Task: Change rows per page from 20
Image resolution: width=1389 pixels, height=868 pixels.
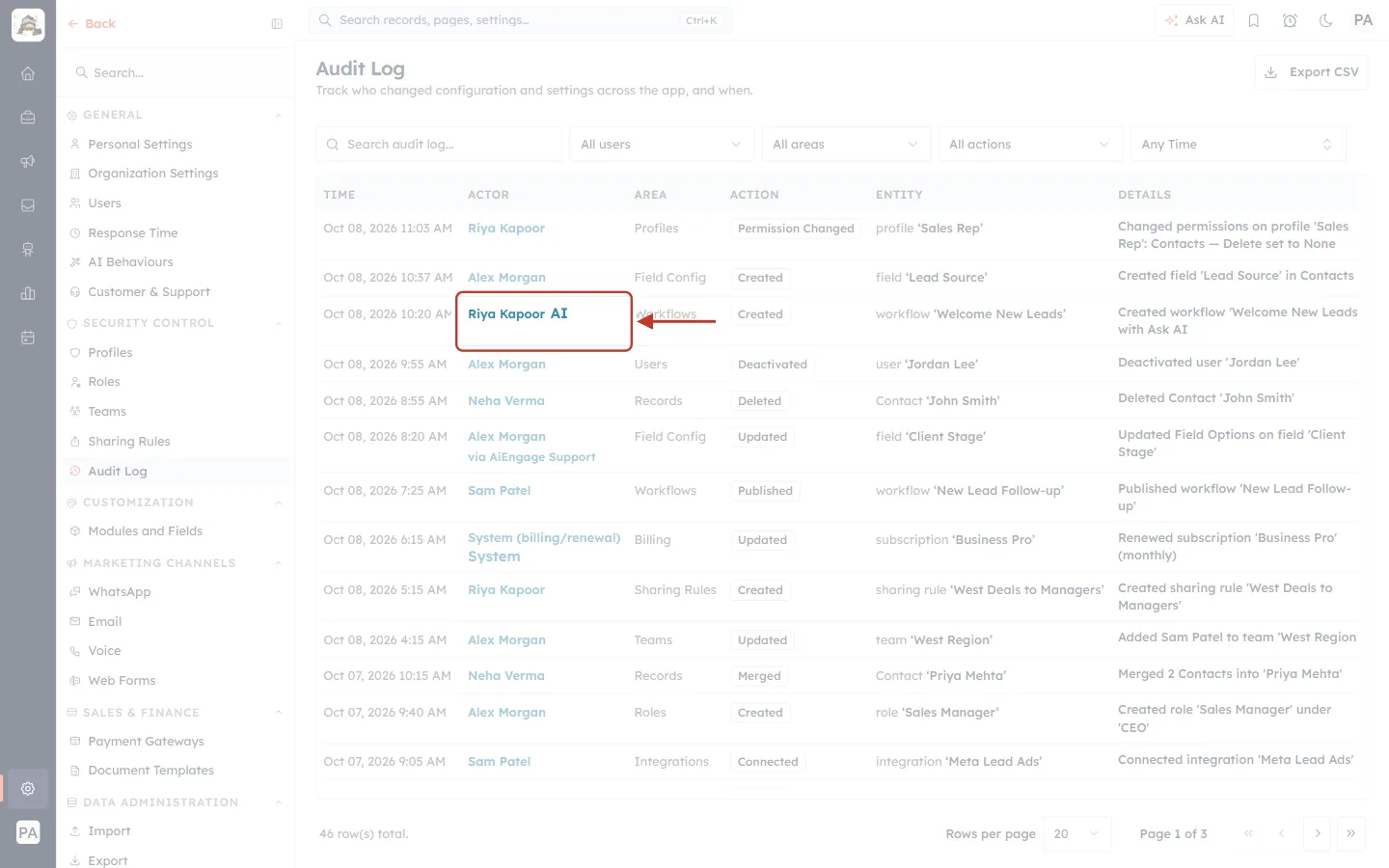Action: point(1077,833)
